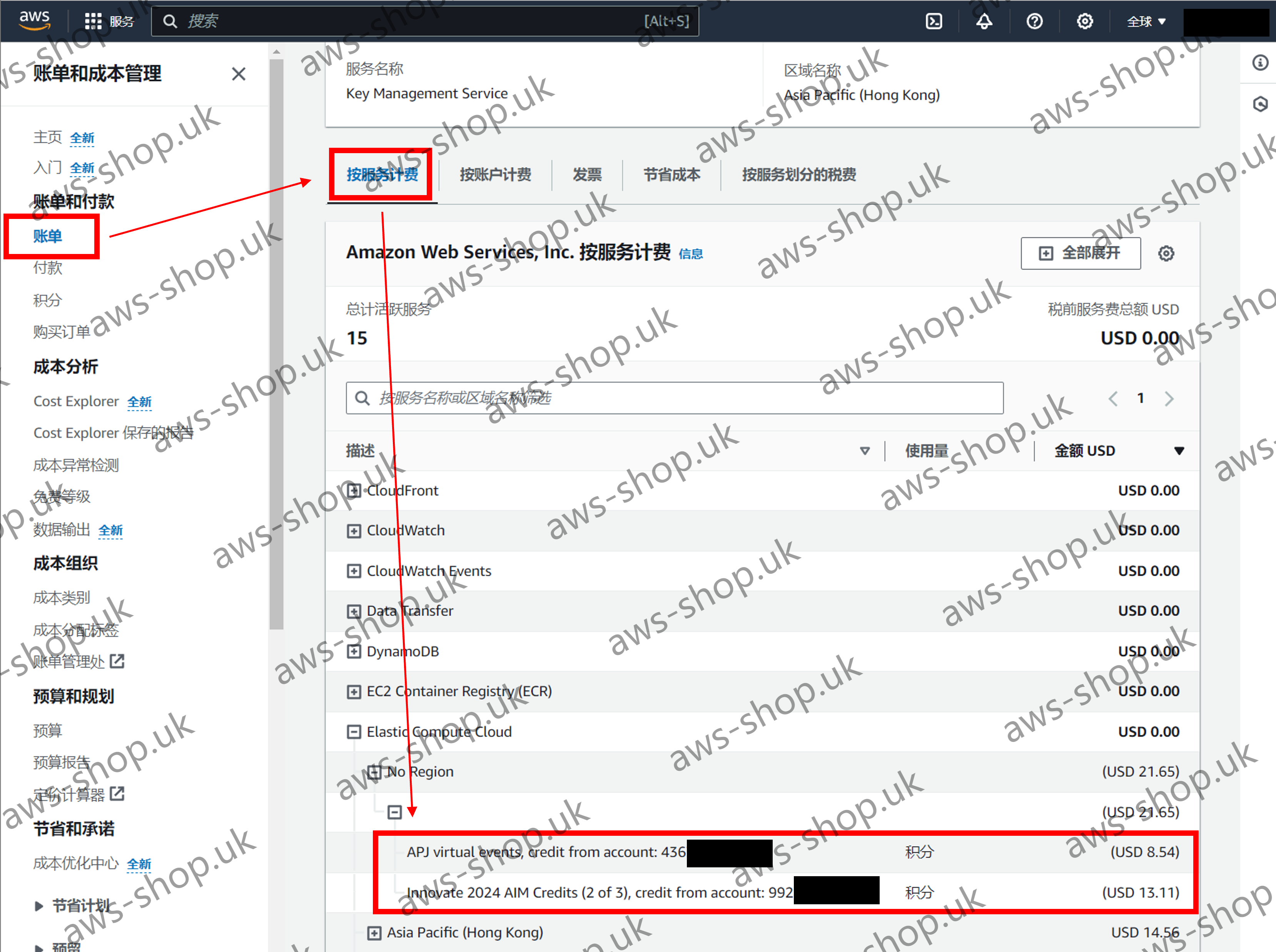Open CloudShell terminal icon in top bar

click(x=934, y=21)
